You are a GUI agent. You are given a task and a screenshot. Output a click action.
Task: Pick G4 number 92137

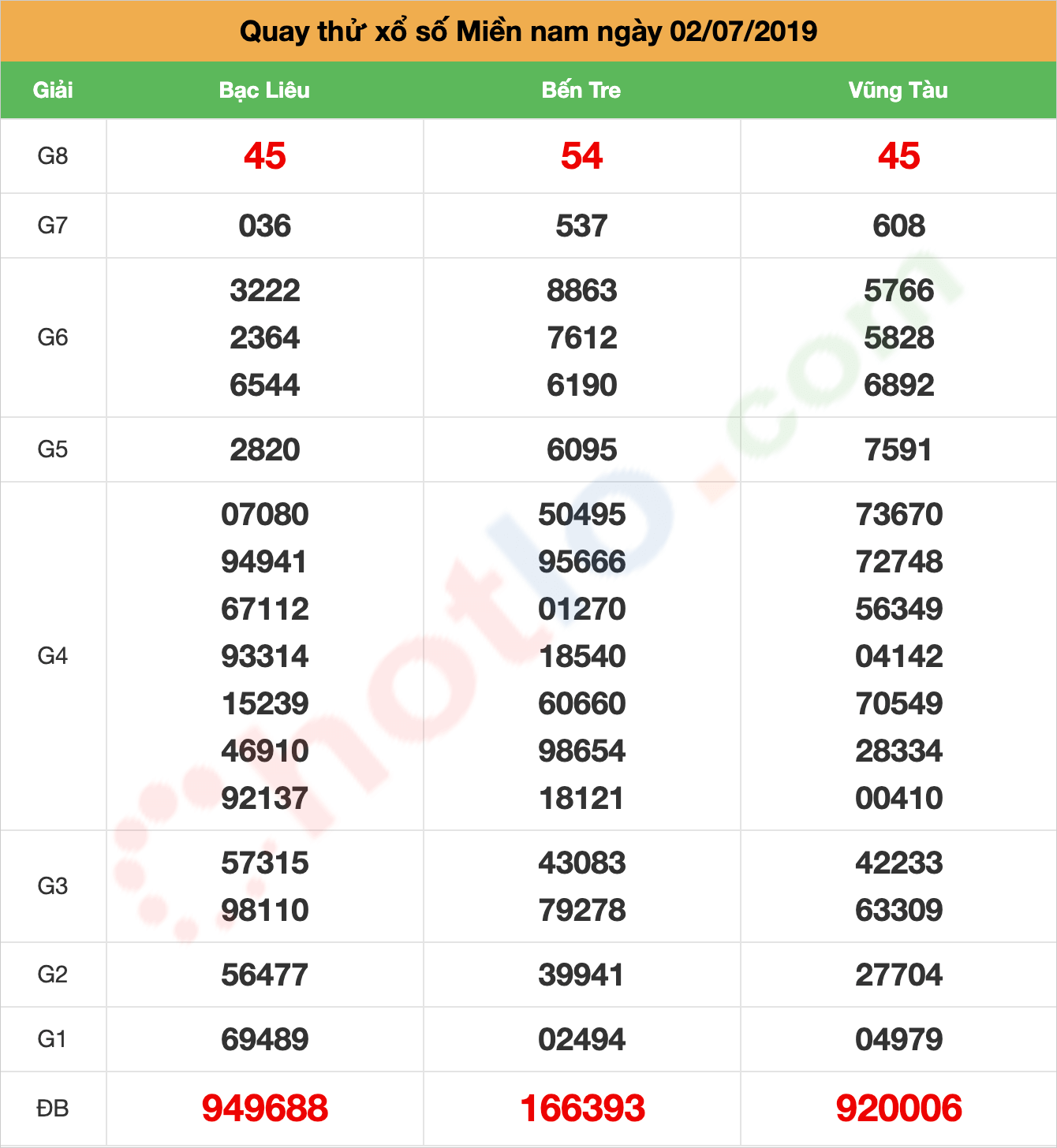point(265,799)
